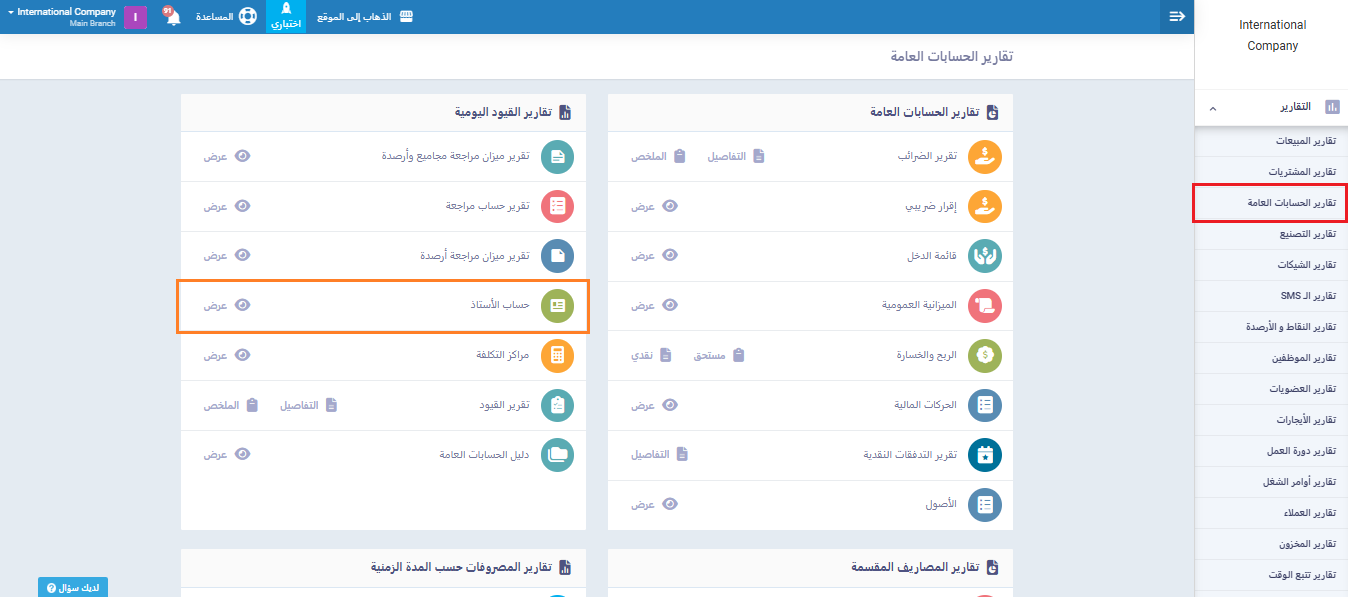
Task: Select تقارير المبيعات in sidebar
Action: coord(1296,141)
